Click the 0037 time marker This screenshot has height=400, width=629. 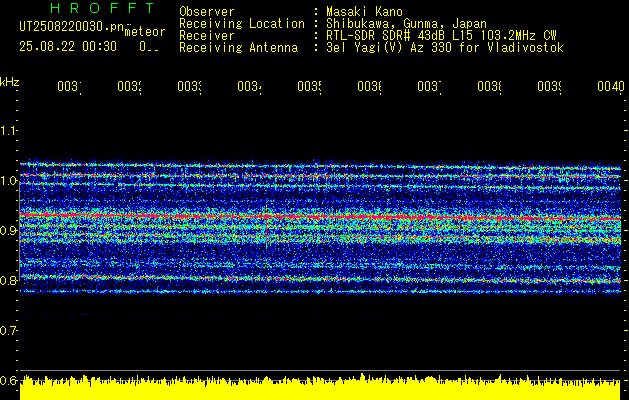click(429, 86)
